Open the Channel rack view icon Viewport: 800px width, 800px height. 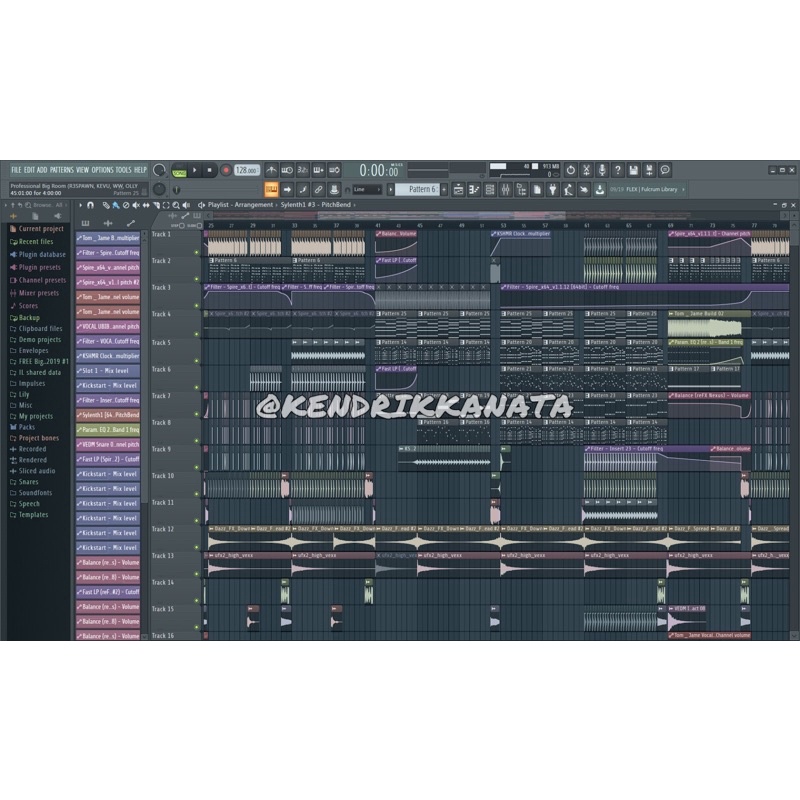490,190
